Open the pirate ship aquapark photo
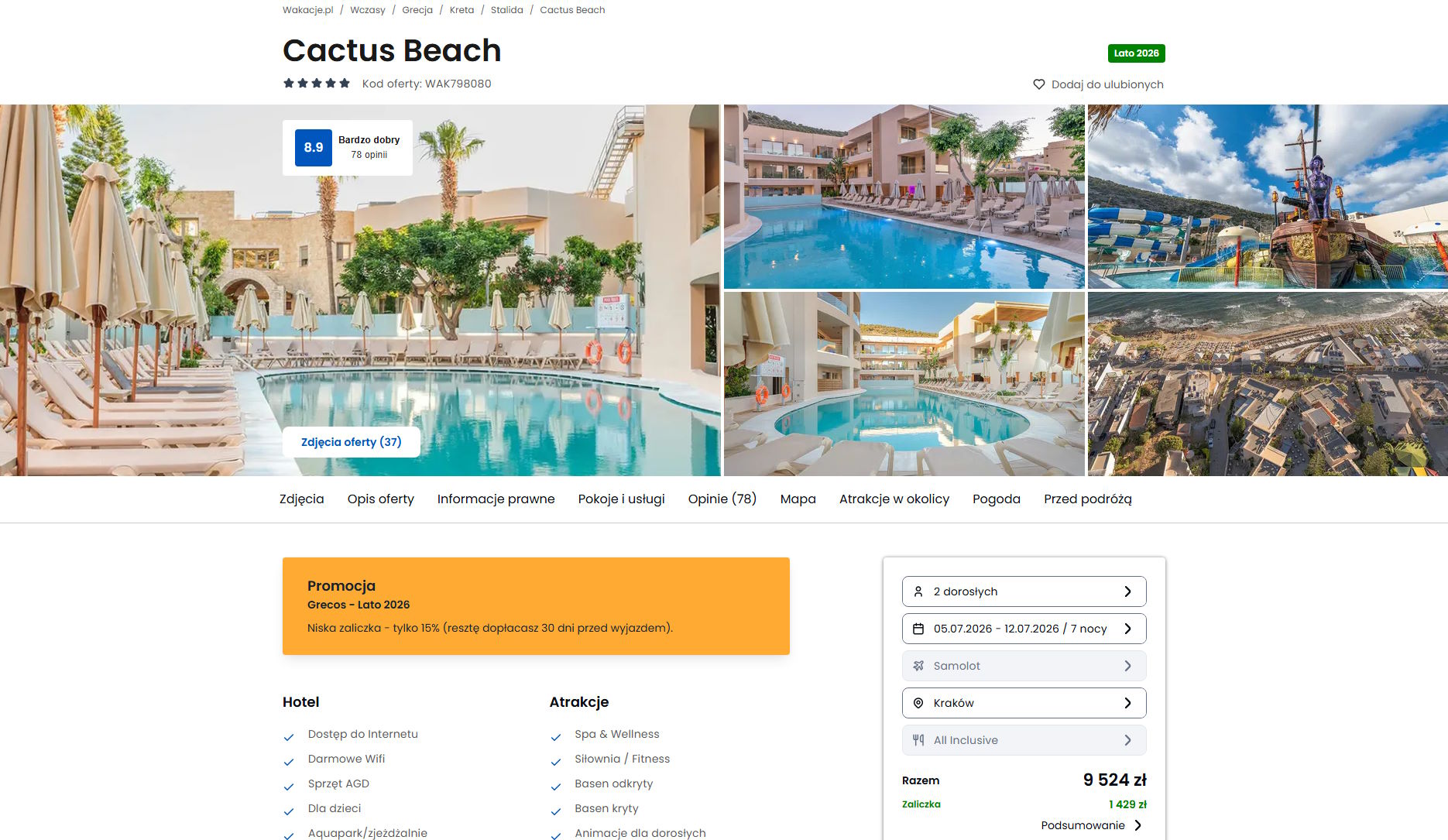1448x840 pixels. click(x=1268, y=197)
